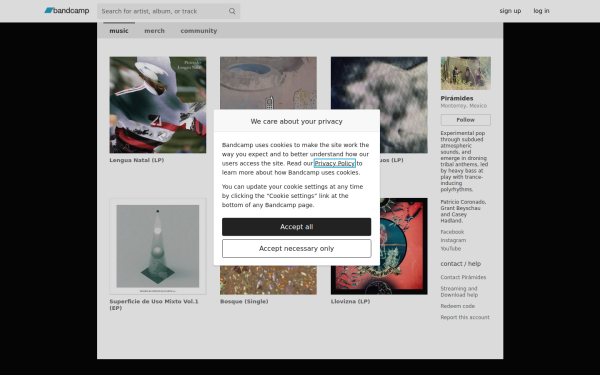Click the Monterrey, Mexico location text
Screen dimensions: 600x375
(463, 106)
